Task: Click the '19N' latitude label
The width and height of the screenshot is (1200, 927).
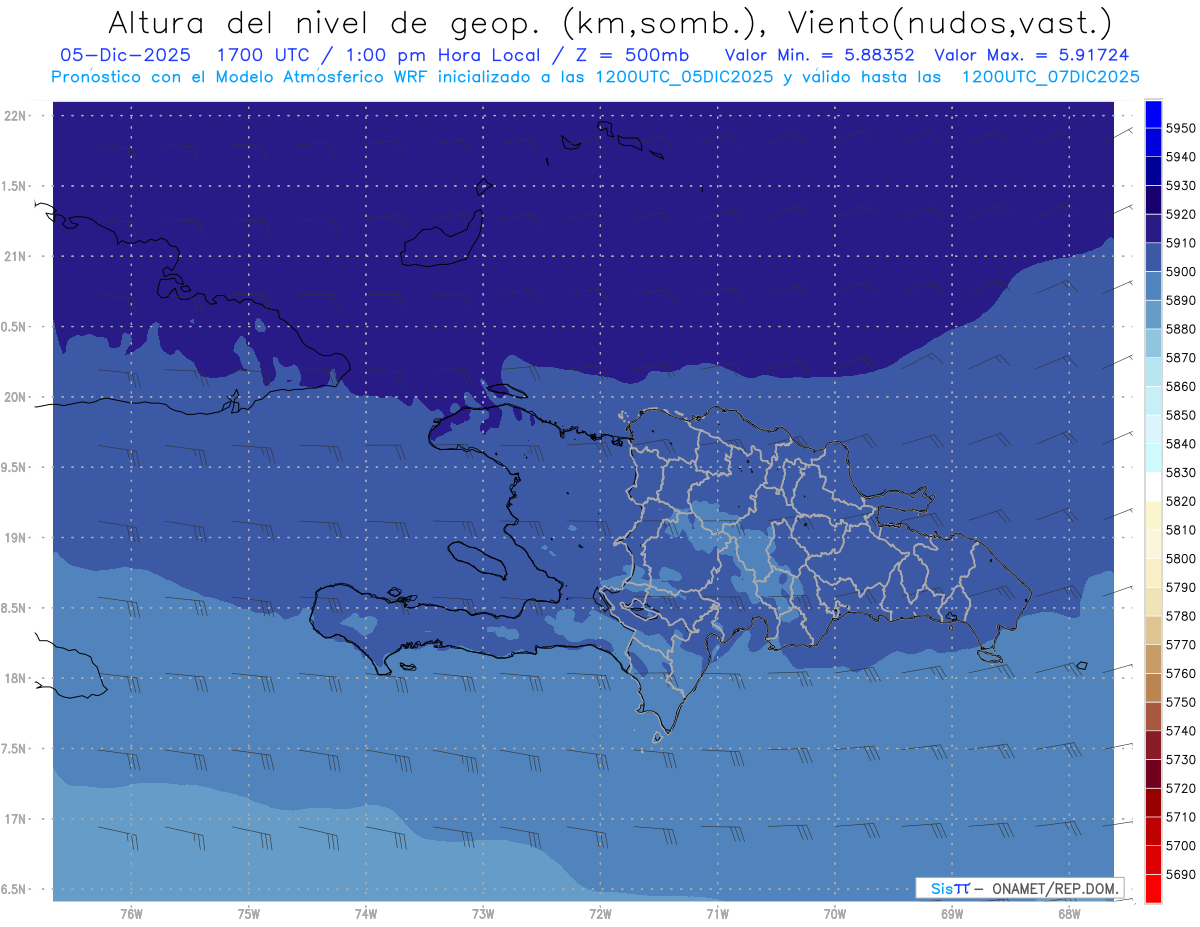Action: 15,538
